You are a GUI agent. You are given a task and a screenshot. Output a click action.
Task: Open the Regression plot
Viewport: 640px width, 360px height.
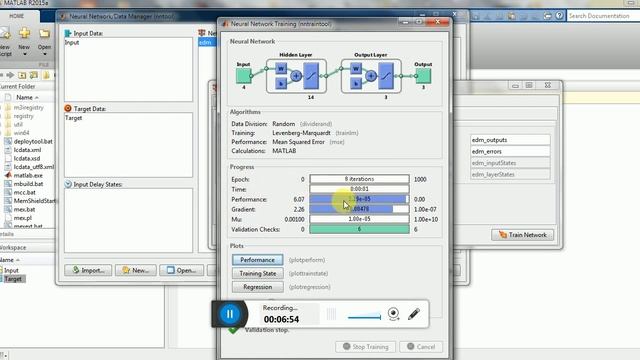(x=258, y=287)
